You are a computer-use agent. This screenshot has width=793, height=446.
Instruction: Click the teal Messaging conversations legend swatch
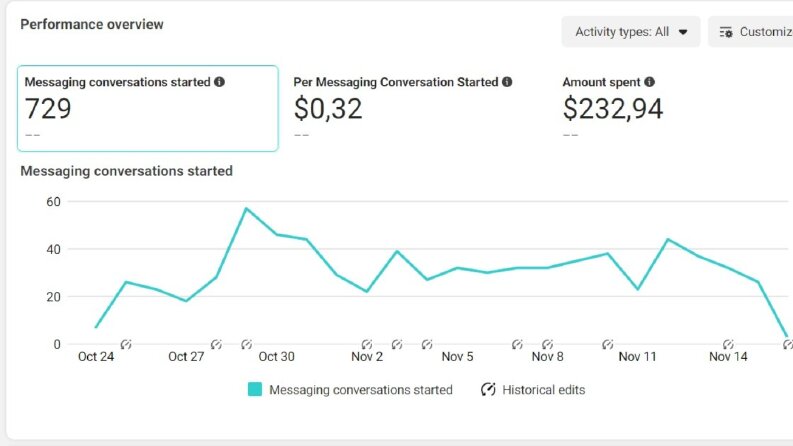click(255, 389)
